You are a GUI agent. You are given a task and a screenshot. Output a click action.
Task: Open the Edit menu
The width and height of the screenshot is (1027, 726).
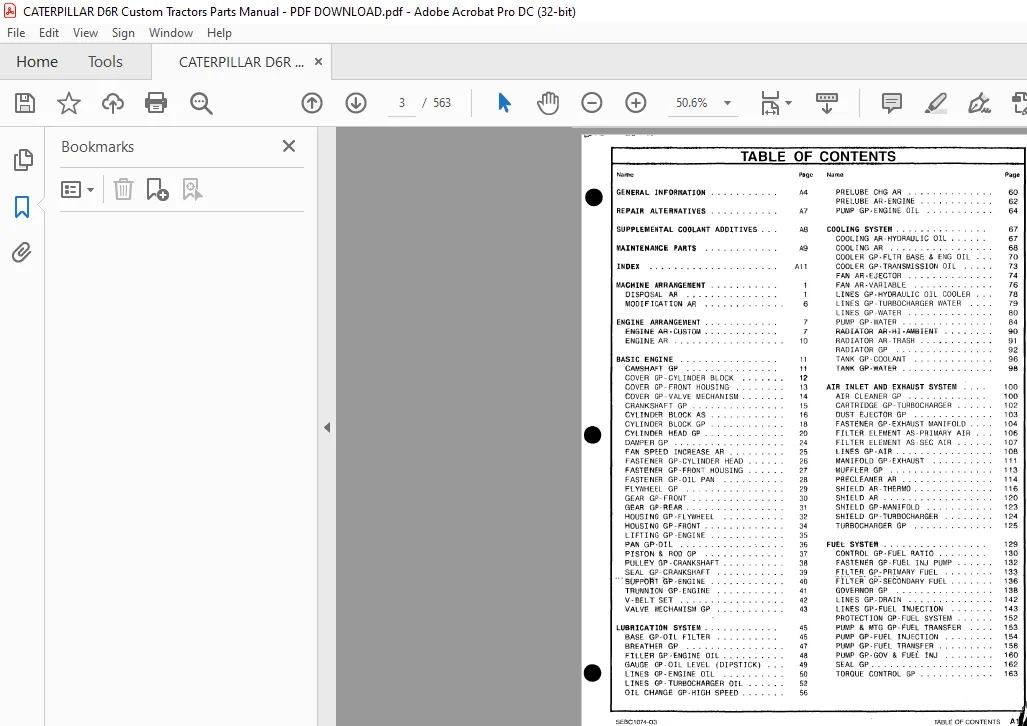point(48,33)
